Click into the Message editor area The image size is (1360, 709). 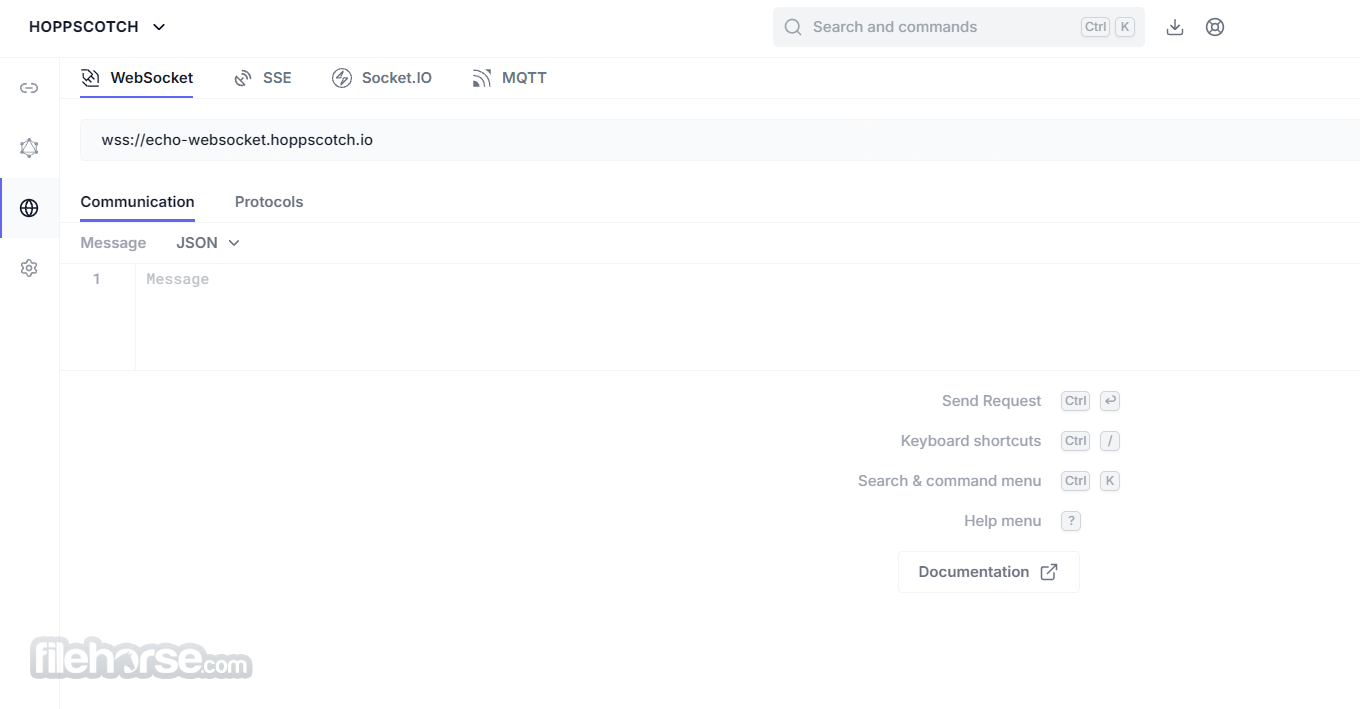coord(747,317)
